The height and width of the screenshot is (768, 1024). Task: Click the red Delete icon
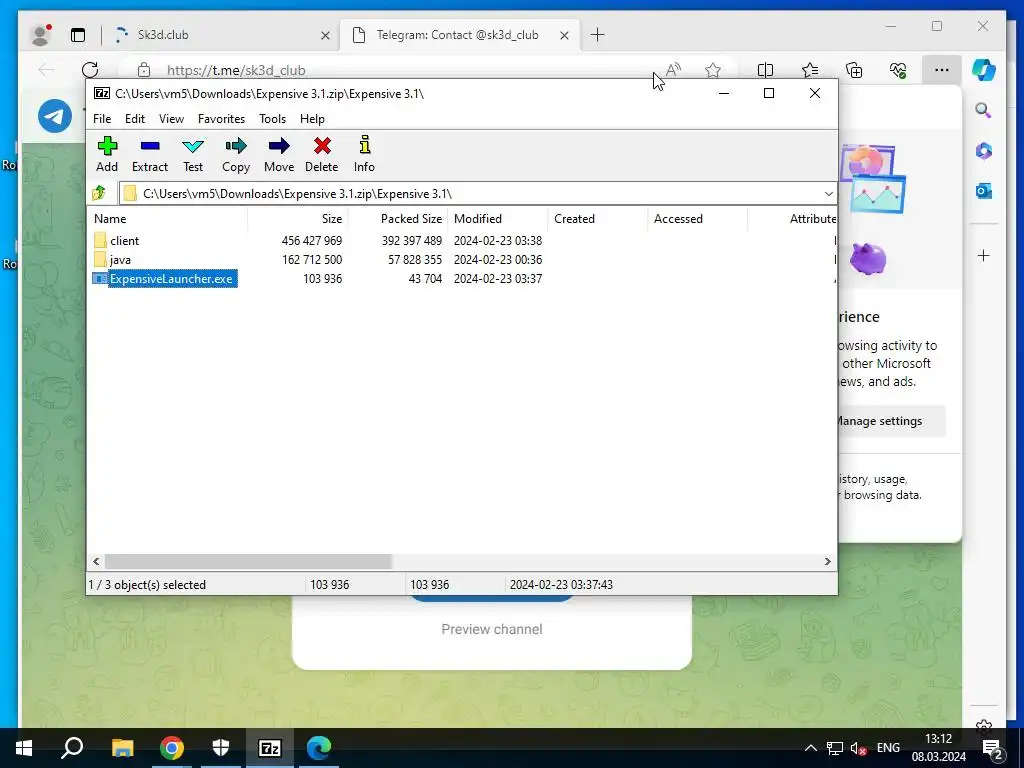(x=321, y=155)
